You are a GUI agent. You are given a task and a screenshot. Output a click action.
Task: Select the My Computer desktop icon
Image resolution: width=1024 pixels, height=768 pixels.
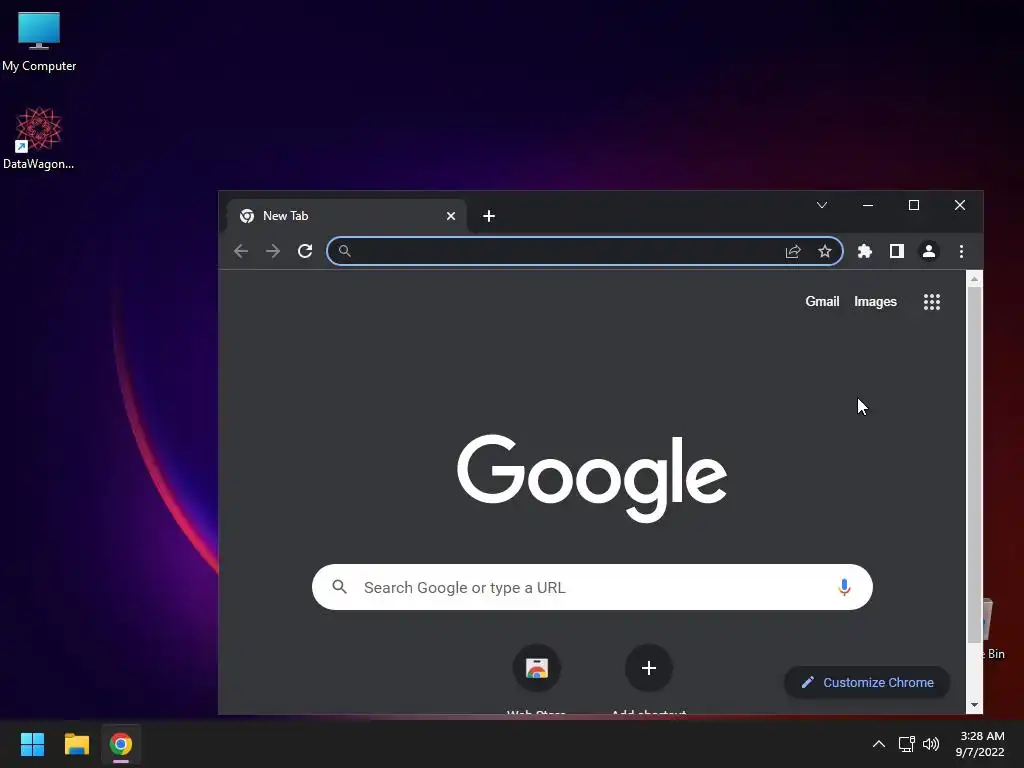pyautogui.click(x=39, y=42)
